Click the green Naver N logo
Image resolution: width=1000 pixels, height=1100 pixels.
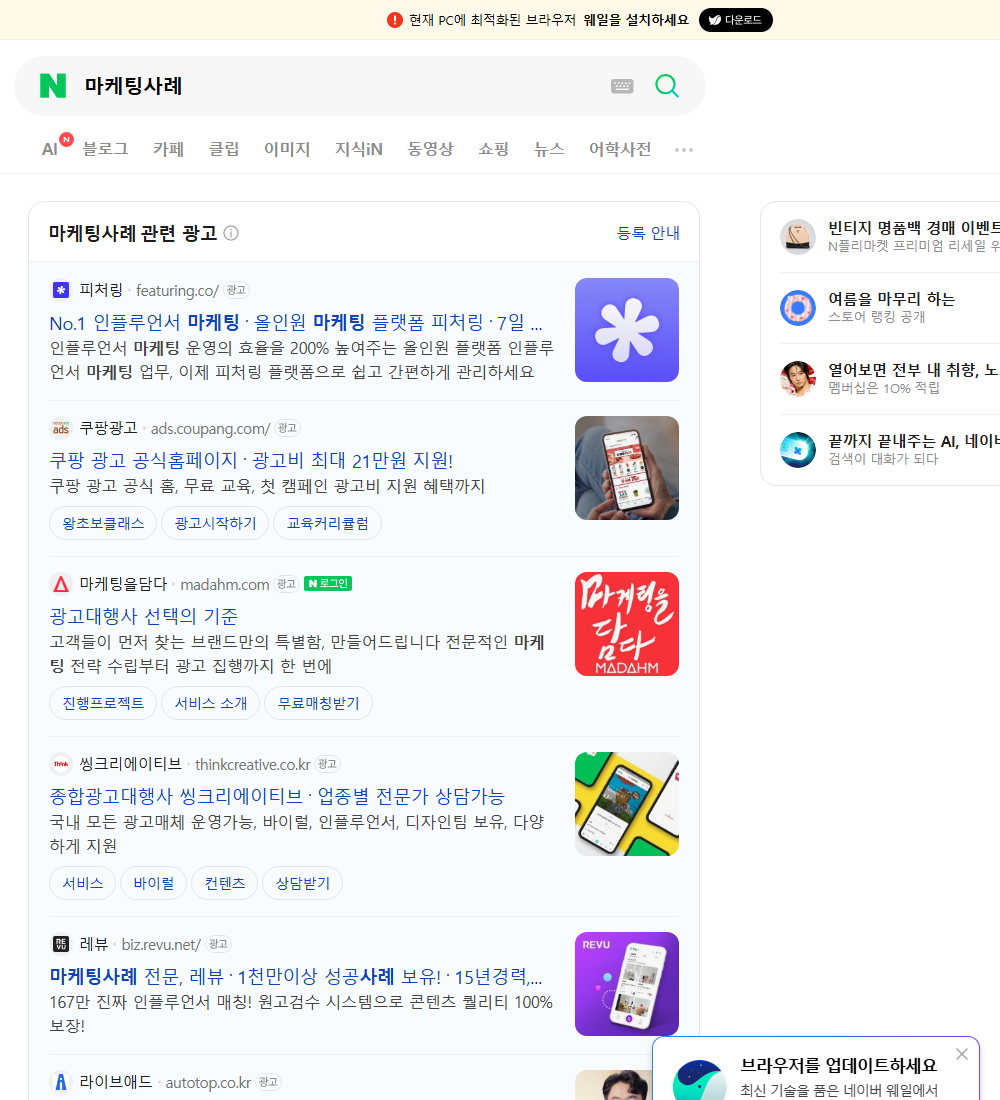[53, 86]
